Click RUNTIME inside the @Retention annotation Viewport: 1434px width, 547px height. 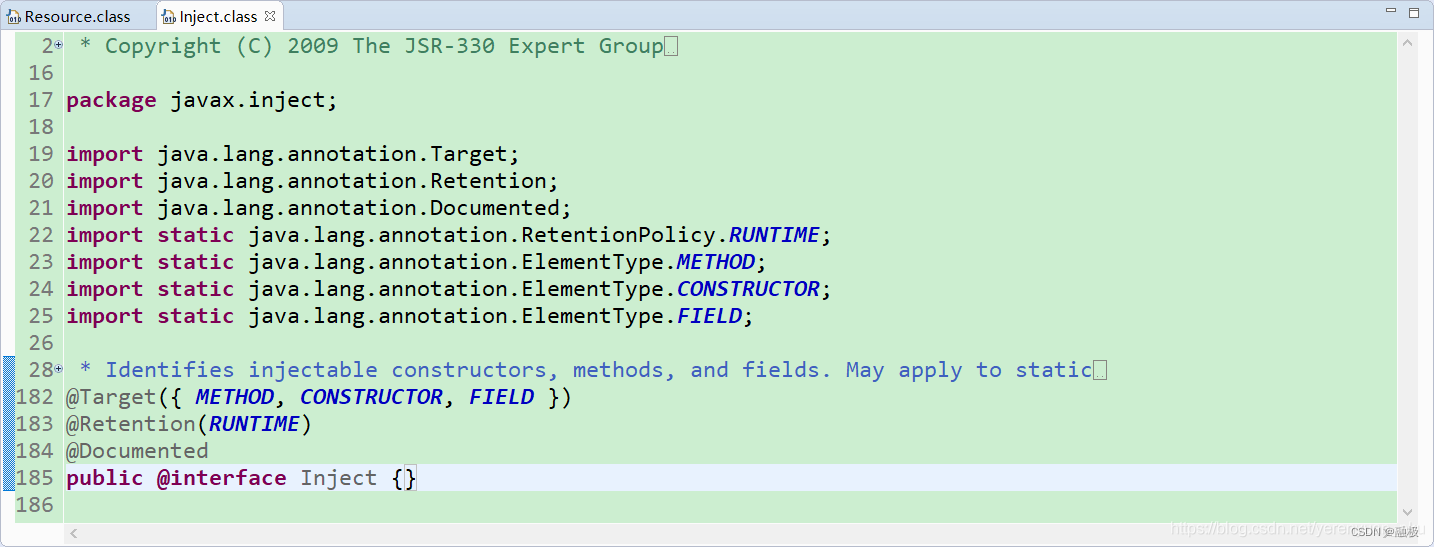[254, 424]
